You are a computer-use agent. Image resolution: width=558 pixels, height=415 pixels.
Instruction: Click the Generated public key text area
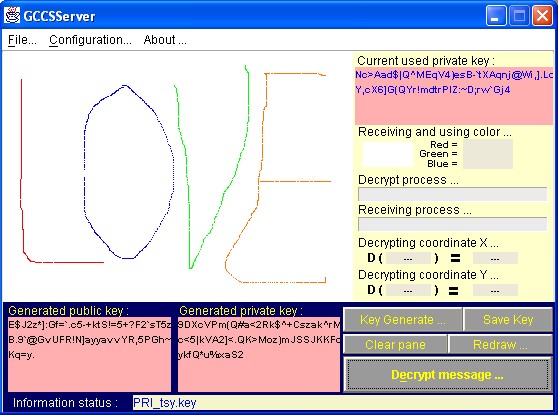[89, 354]
